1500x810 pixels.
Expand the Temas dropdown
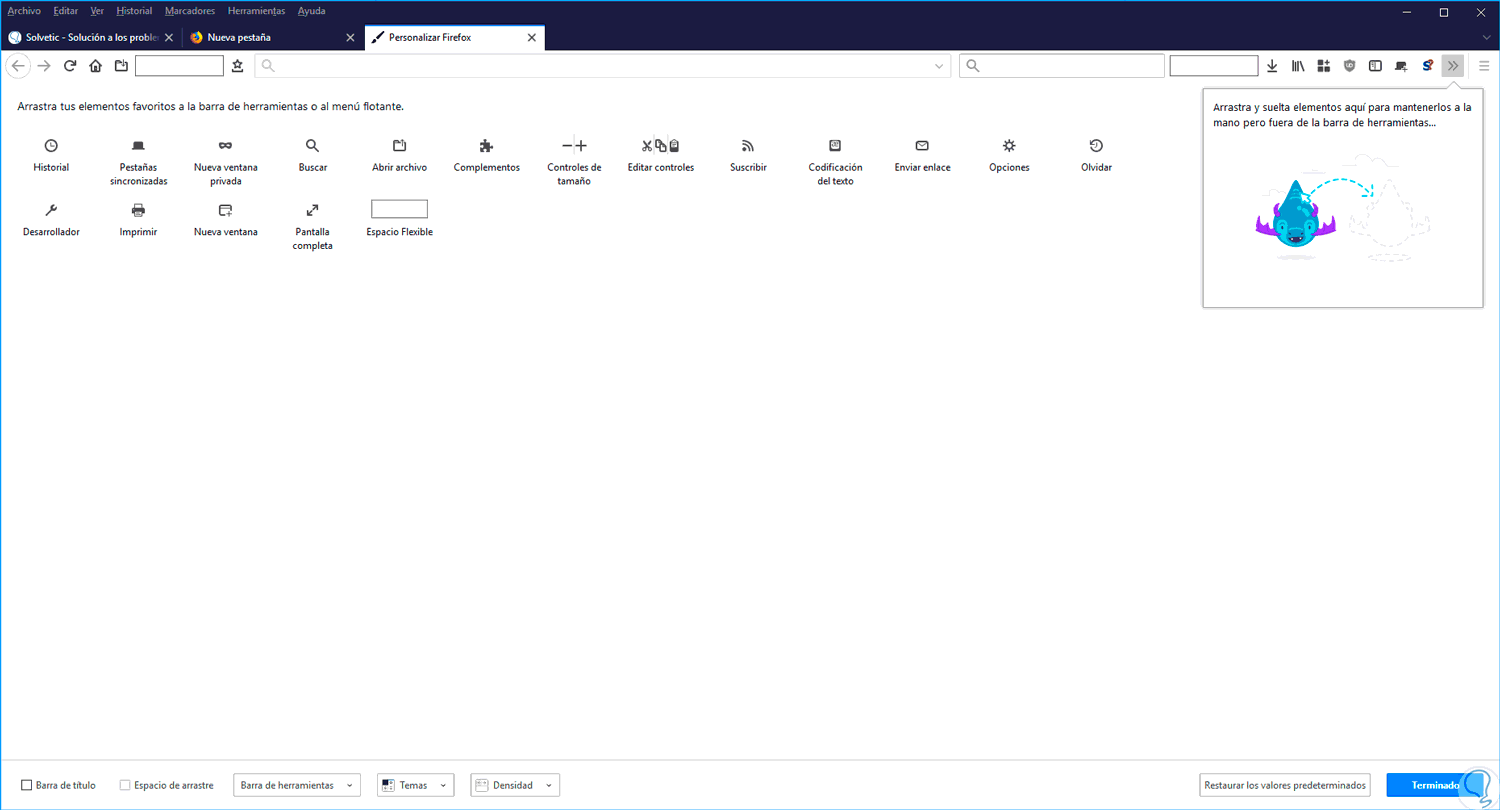pos(416,785)
